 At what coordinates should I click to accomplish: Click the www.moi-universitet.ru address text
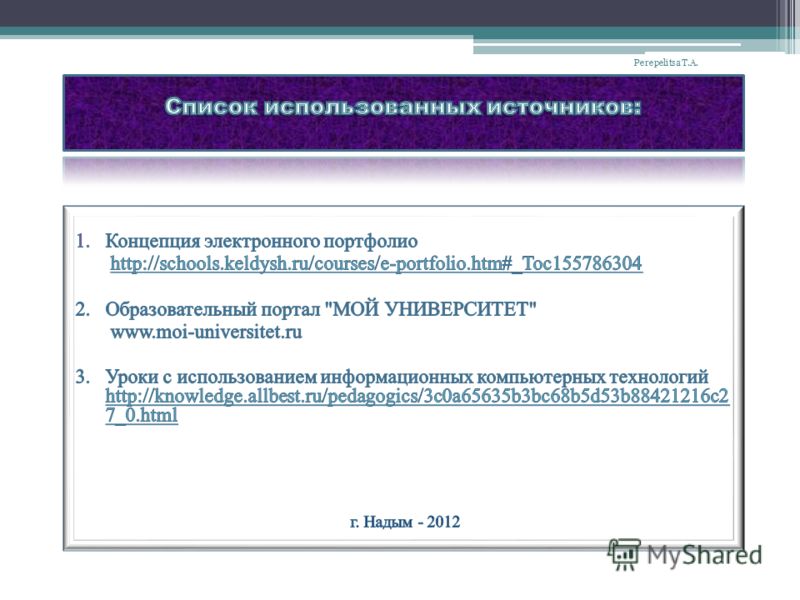[x=206, y=332]
